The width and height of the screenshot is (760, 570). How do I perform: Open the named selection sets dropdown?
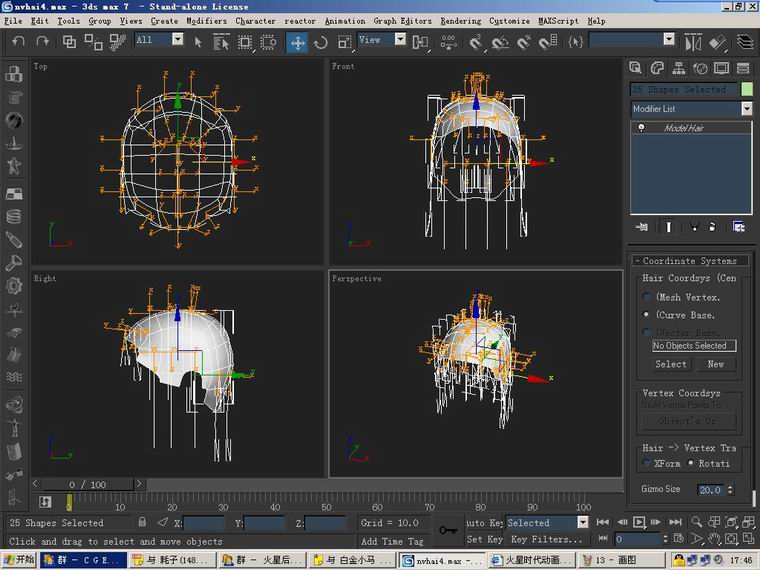coord(669,39)
